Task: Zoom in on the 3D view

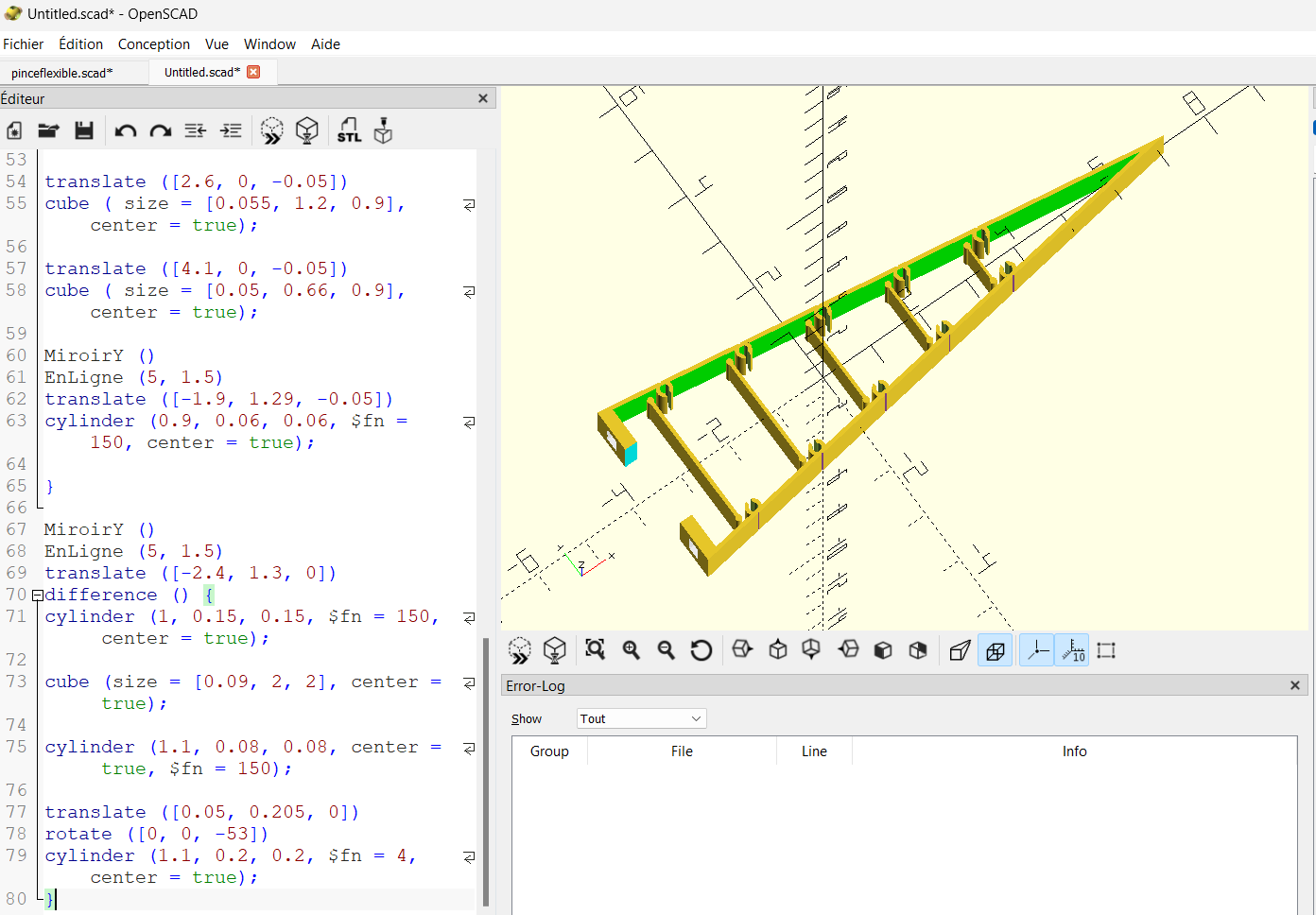Action: (632, 649)
